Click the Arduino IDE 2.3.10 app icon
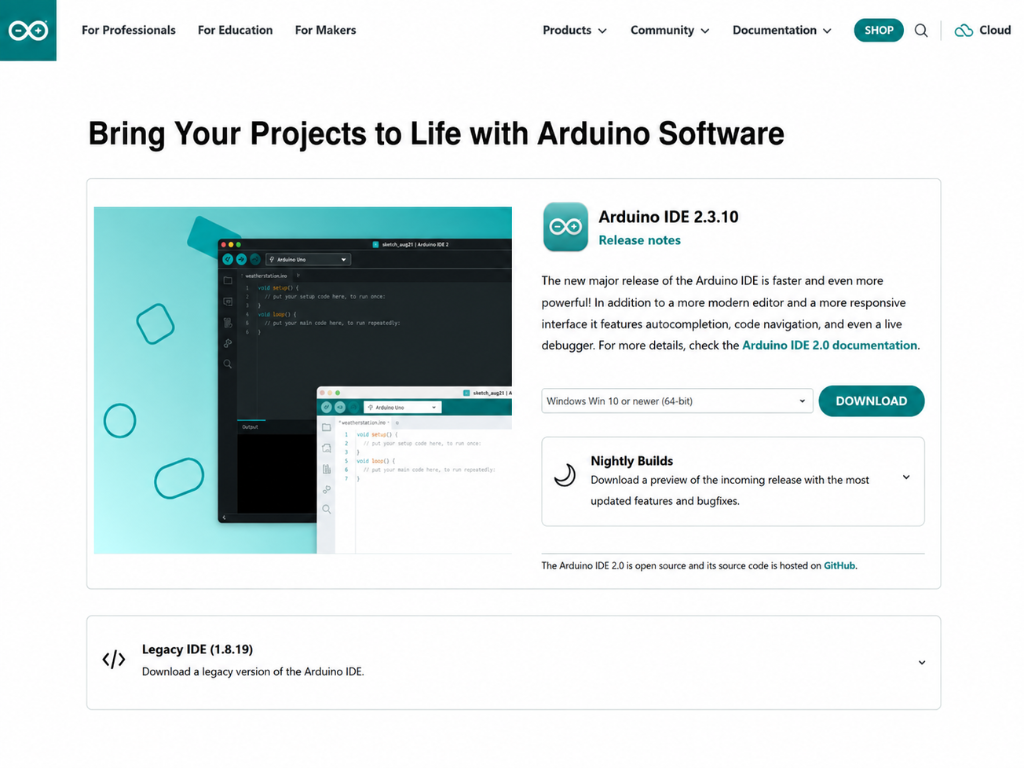 [x=566, y=227]
